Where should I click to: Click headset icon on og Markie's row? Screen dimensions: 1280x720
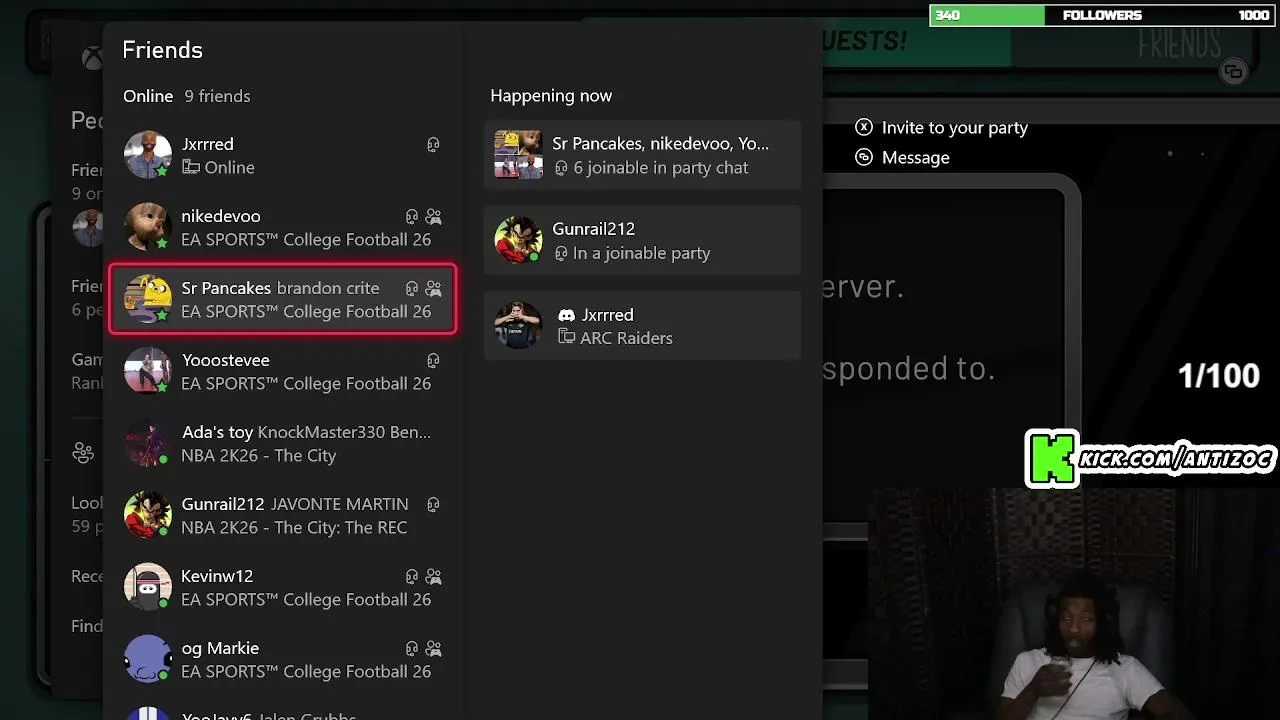click(412, 649)
